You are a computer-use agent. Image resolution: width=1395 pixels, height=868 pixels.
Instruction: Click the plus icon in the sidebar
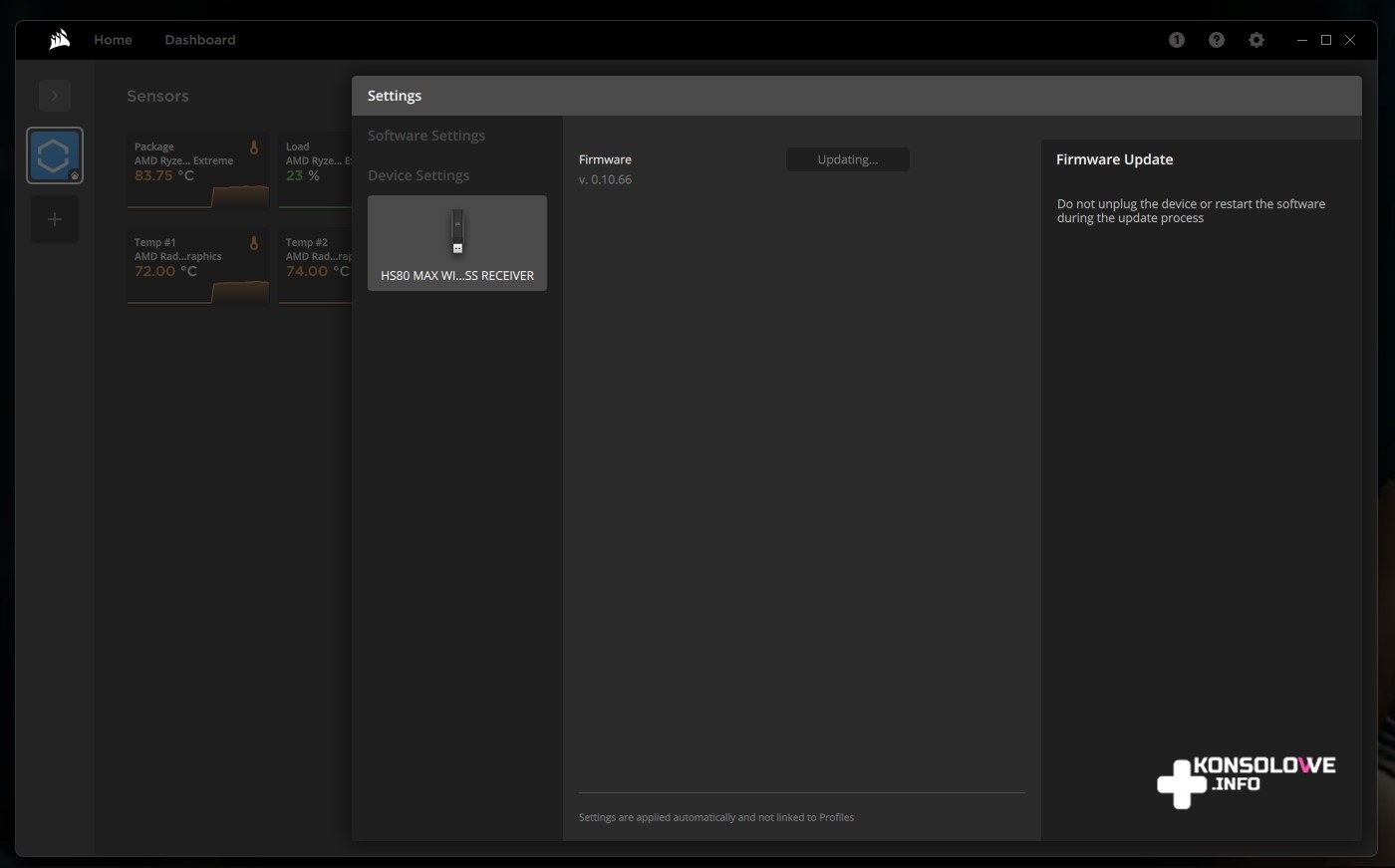(55, 219)
